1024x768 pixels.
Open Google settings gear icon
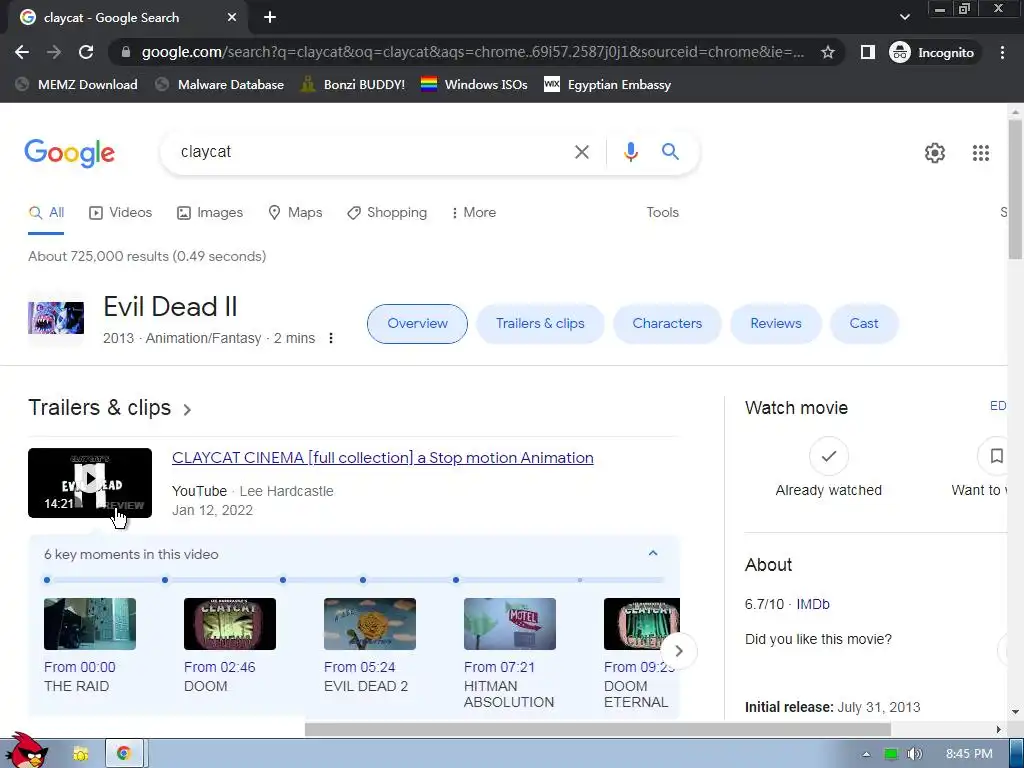pyautogui.click(x=935, y=153)
